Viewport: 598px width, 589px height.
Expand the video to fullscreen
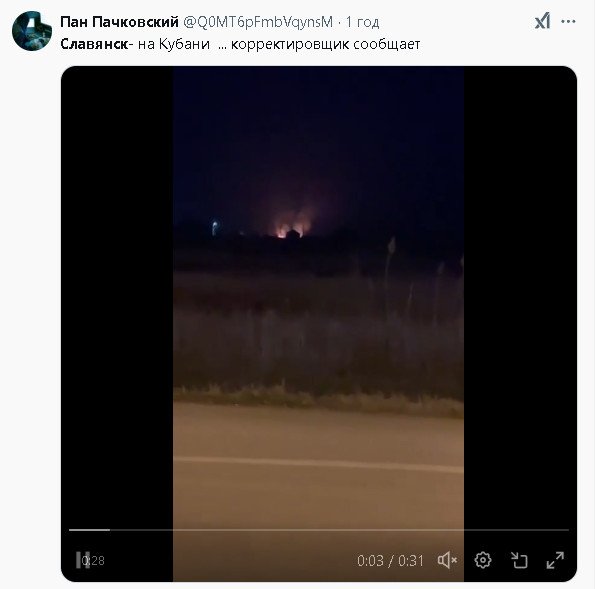tap(555, 560)
